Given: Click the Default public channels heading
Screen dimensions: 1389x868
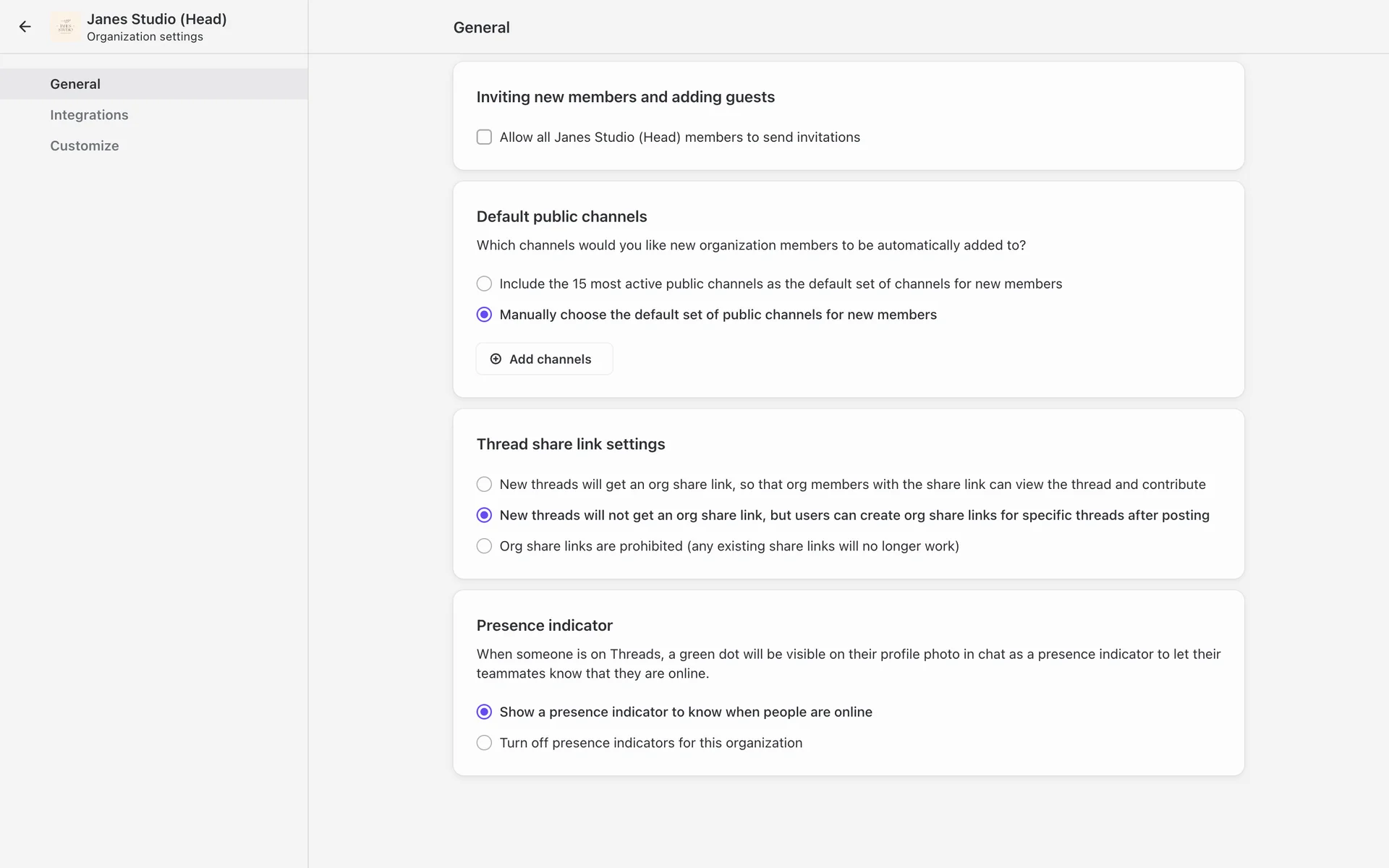Looking at the screenshot, I should [x=561, y=216].
